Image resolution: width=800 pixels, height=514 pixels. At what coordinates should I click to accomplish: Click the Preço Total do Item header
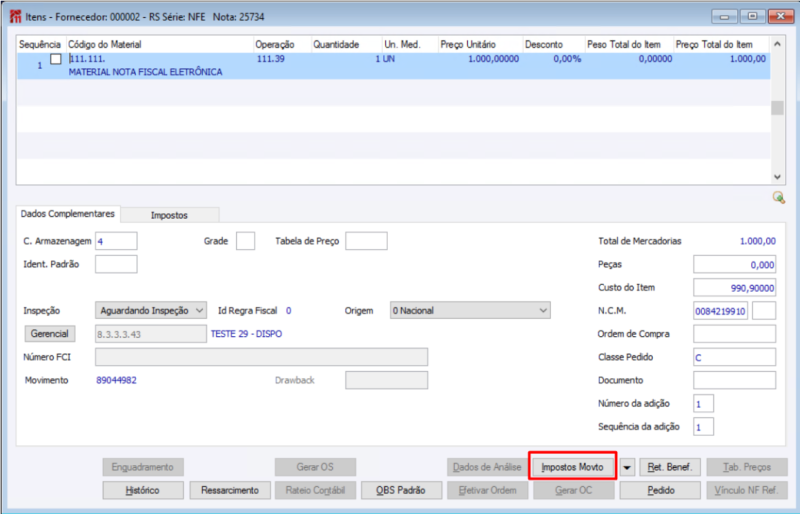[x=721, y=44]
